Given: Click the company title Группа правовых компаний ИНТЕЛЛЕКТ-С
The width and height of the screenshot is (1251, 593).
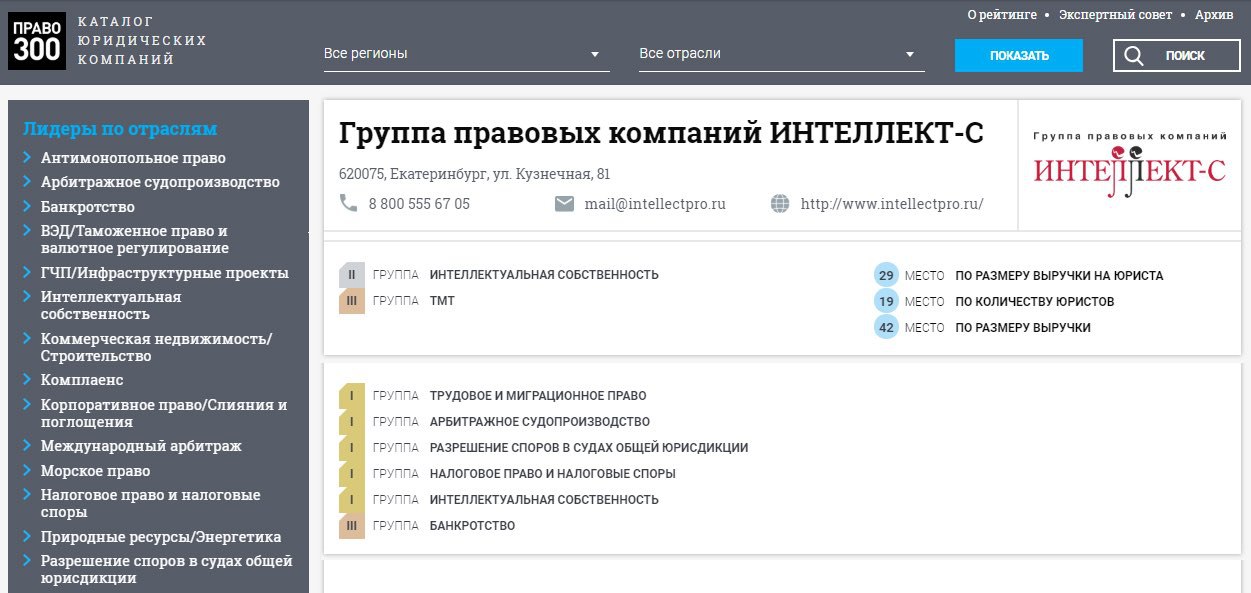Looking at the screenshot, I should [x=661, y=133].
